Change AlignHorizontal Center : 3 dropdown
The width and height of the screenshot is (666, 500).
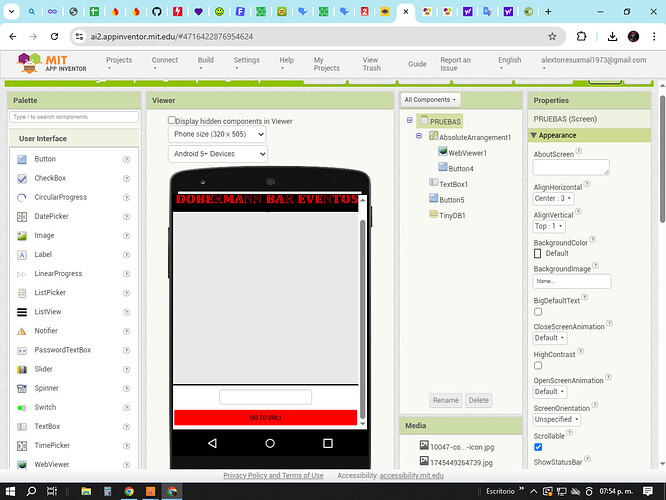coord(553,198)
